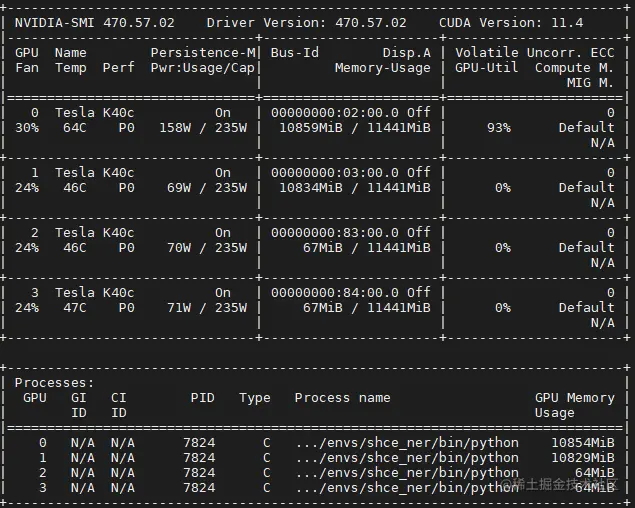Viewport: 635px width, 508px height.
Task: Click the NVIDIA-SMI 470.57.02 header text
Action: click(x=95, y=23)
